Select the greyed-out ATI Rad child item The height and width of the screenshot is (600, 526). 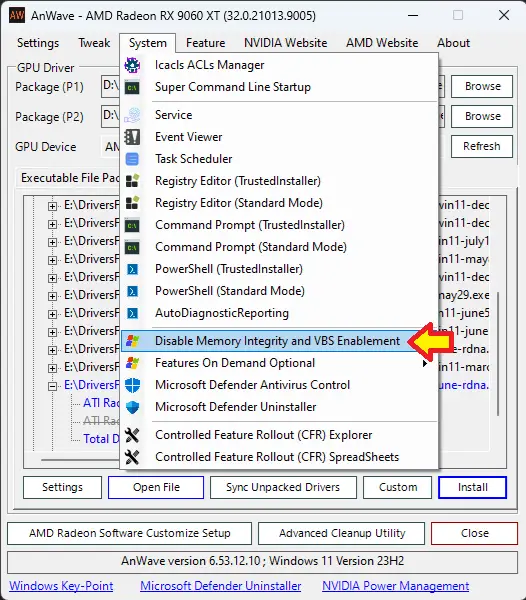click(x=101, y=421)
